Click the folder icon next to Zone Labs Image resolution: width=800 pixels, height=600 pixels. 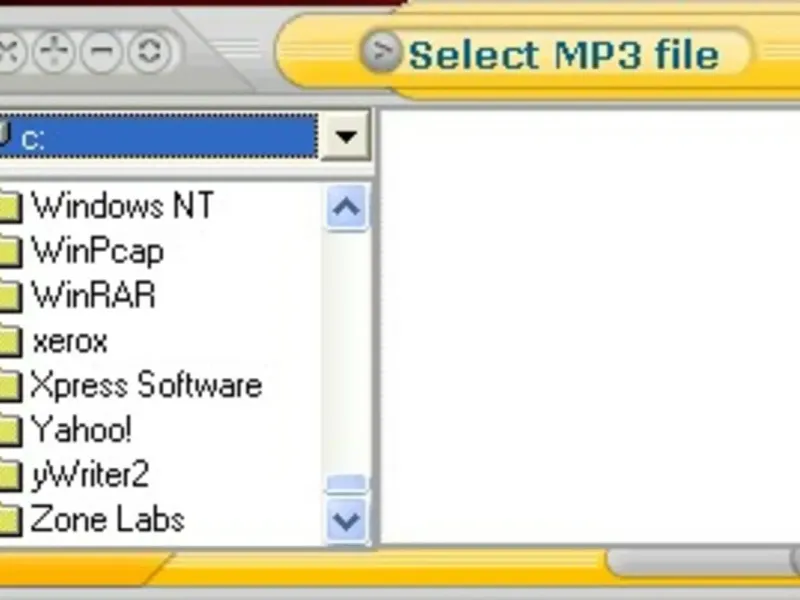click(10, 520)
